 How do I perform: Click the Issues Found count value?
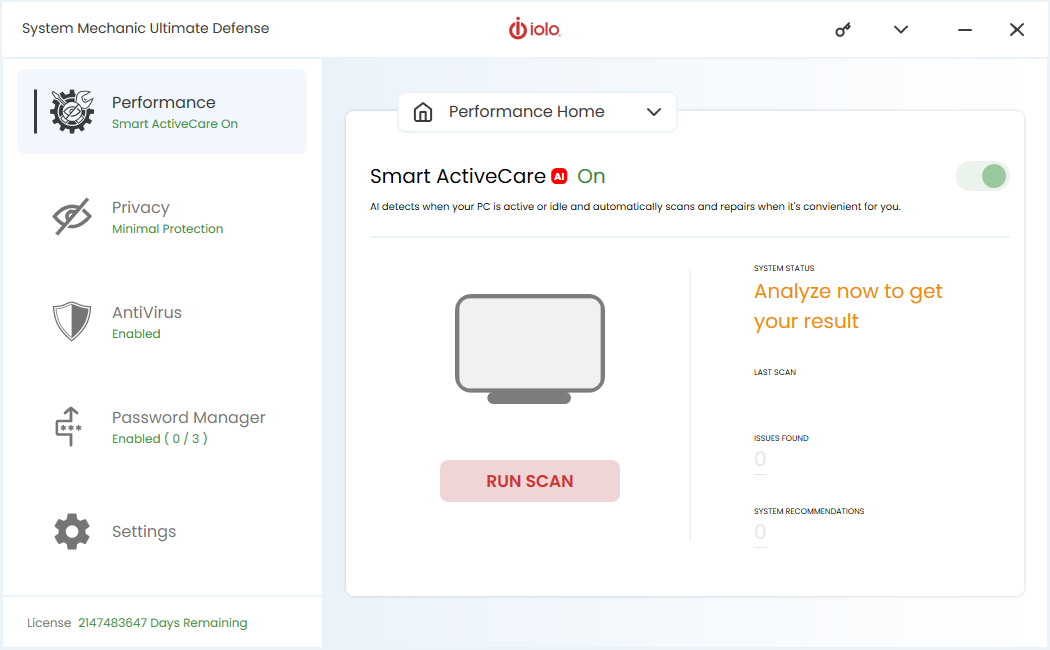[x=760, y=459]
